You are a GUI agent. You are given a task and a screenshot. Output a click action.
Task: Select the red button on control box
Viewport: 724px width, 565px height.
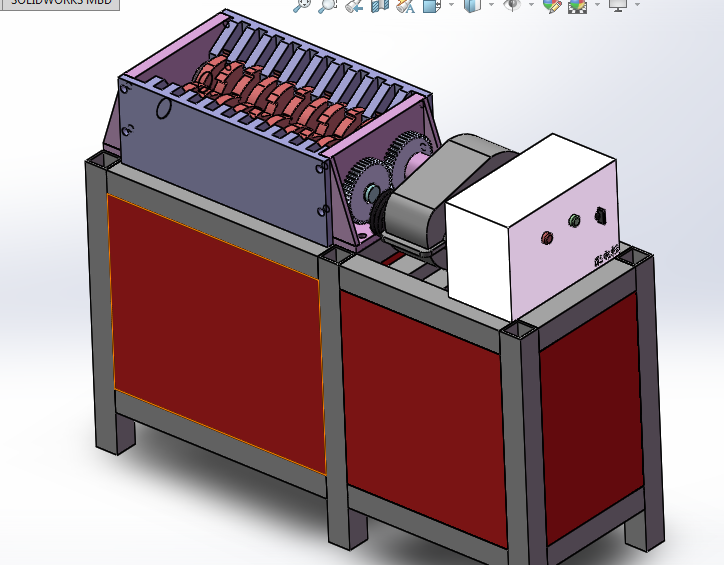[x=547, y=238]
